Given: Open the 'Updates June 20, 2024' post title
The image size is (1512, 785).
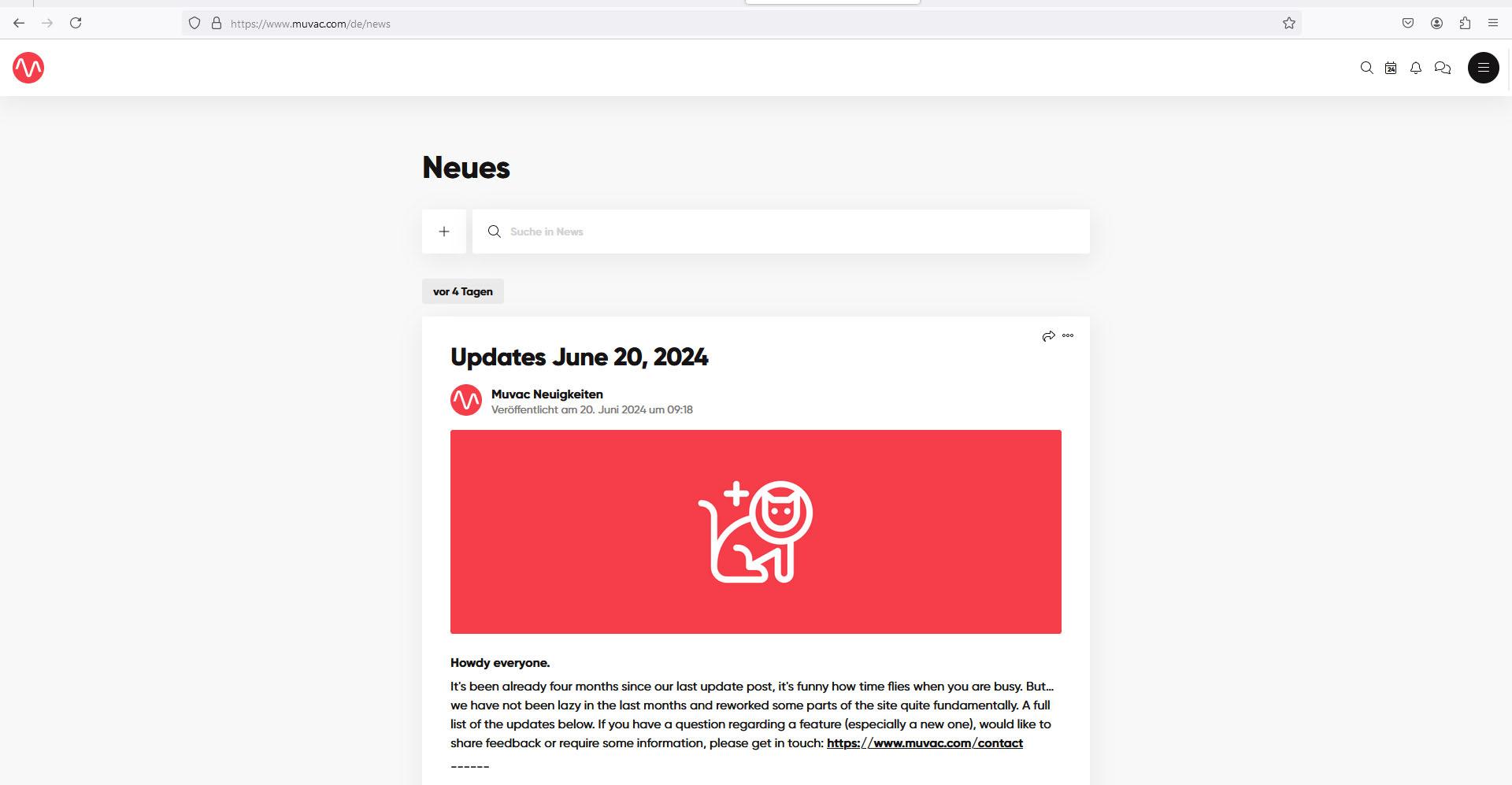Looking at the screenshot, I should [580, 357].
